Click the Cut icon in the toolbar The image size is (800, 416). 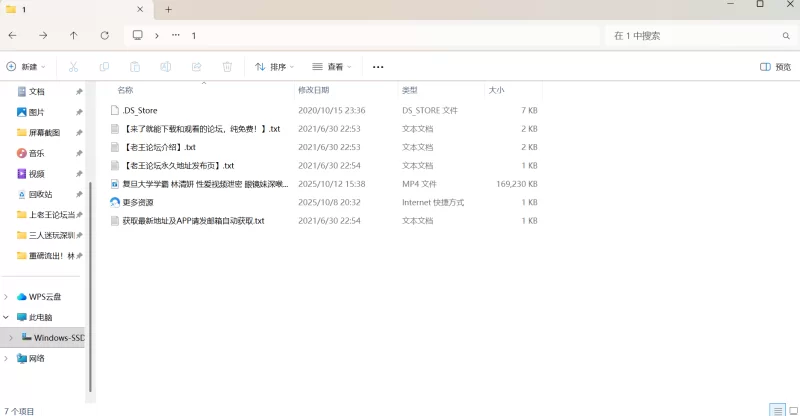click(x=73, y=67)
